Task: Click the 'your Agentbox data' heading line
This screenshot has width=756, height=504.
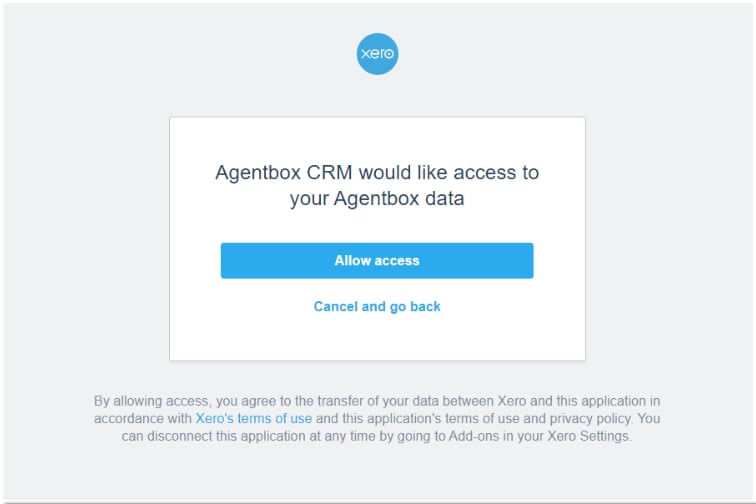Action: tap(377, 198)
